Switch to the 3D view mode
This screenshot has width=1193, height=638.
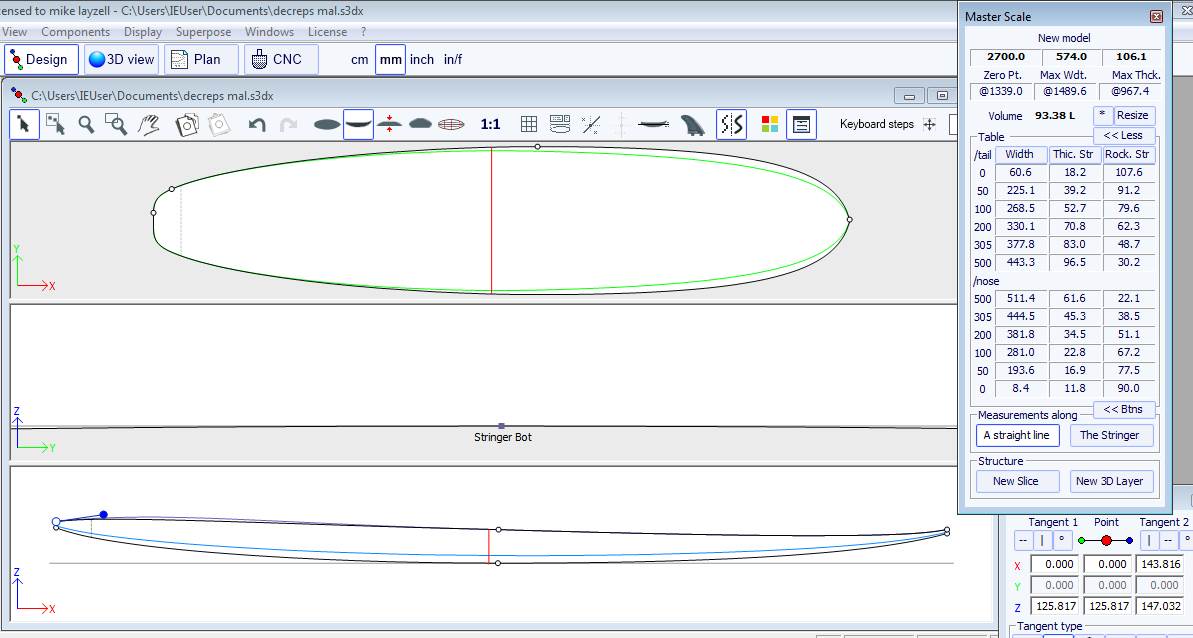122,60
